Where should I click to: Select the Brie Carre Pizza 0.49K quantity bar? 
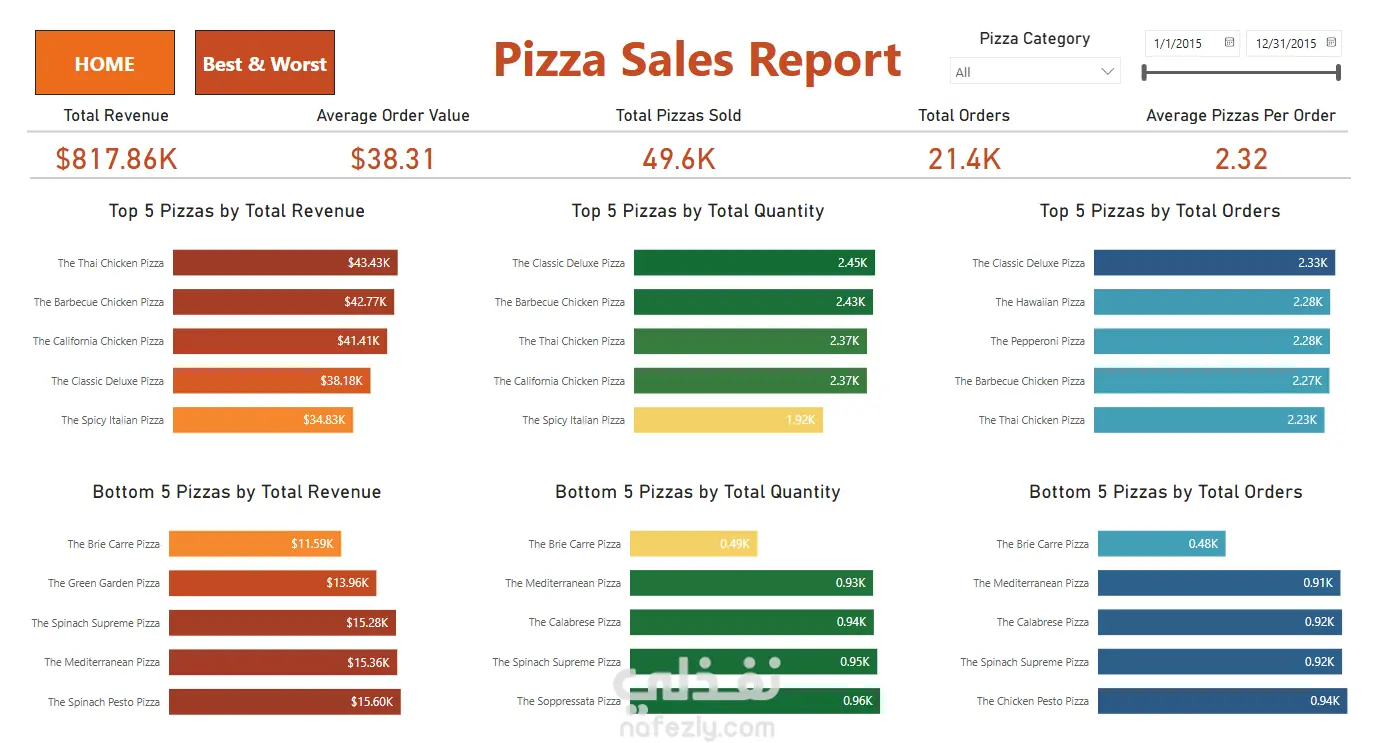[x=694, y=544]
